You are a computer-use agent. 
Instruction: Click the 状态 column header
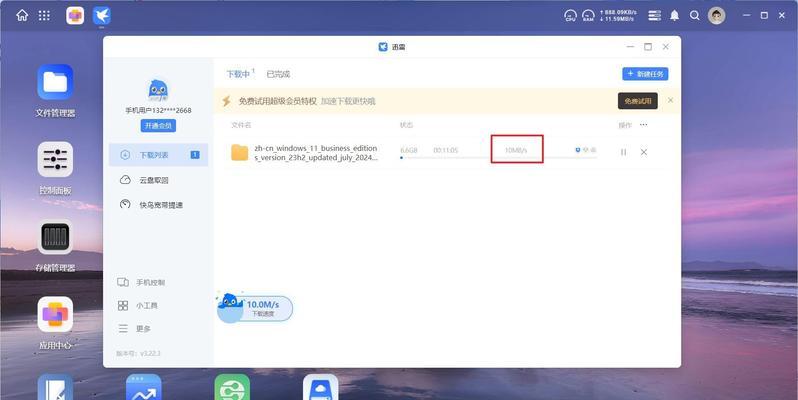406,125
